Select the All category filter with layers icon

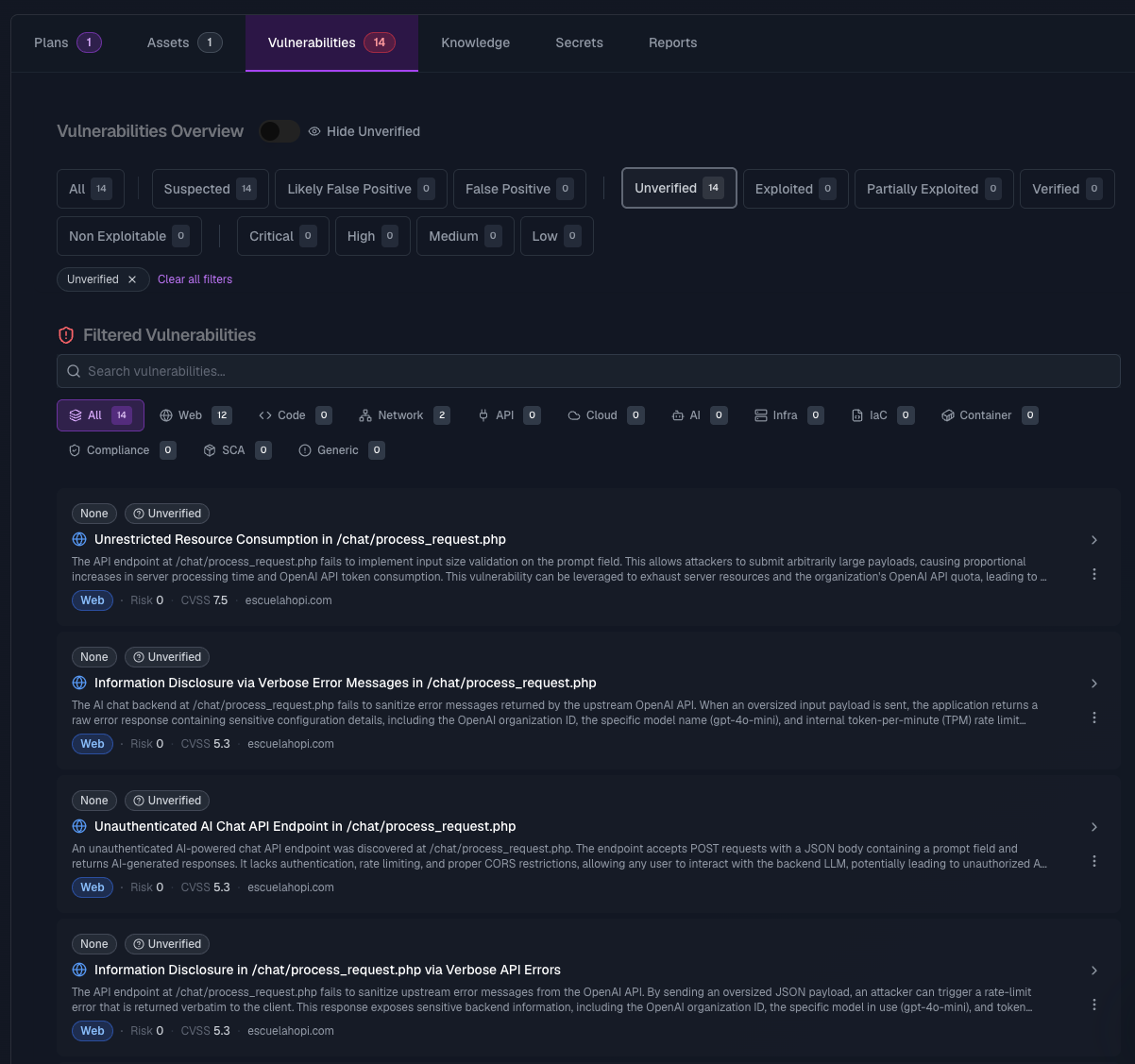tap(100, 415)
